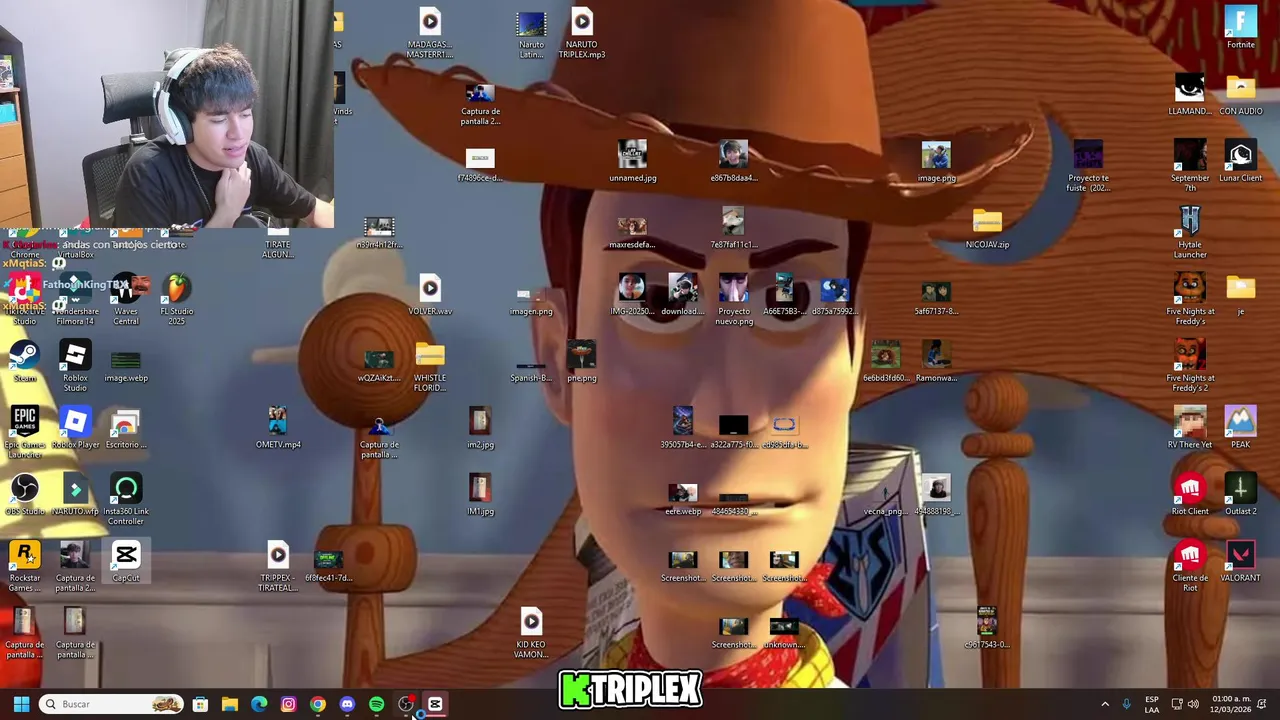Open the Lunar Client shortcut
This screenshot has height=720, width=1280.
(1240, 162)
